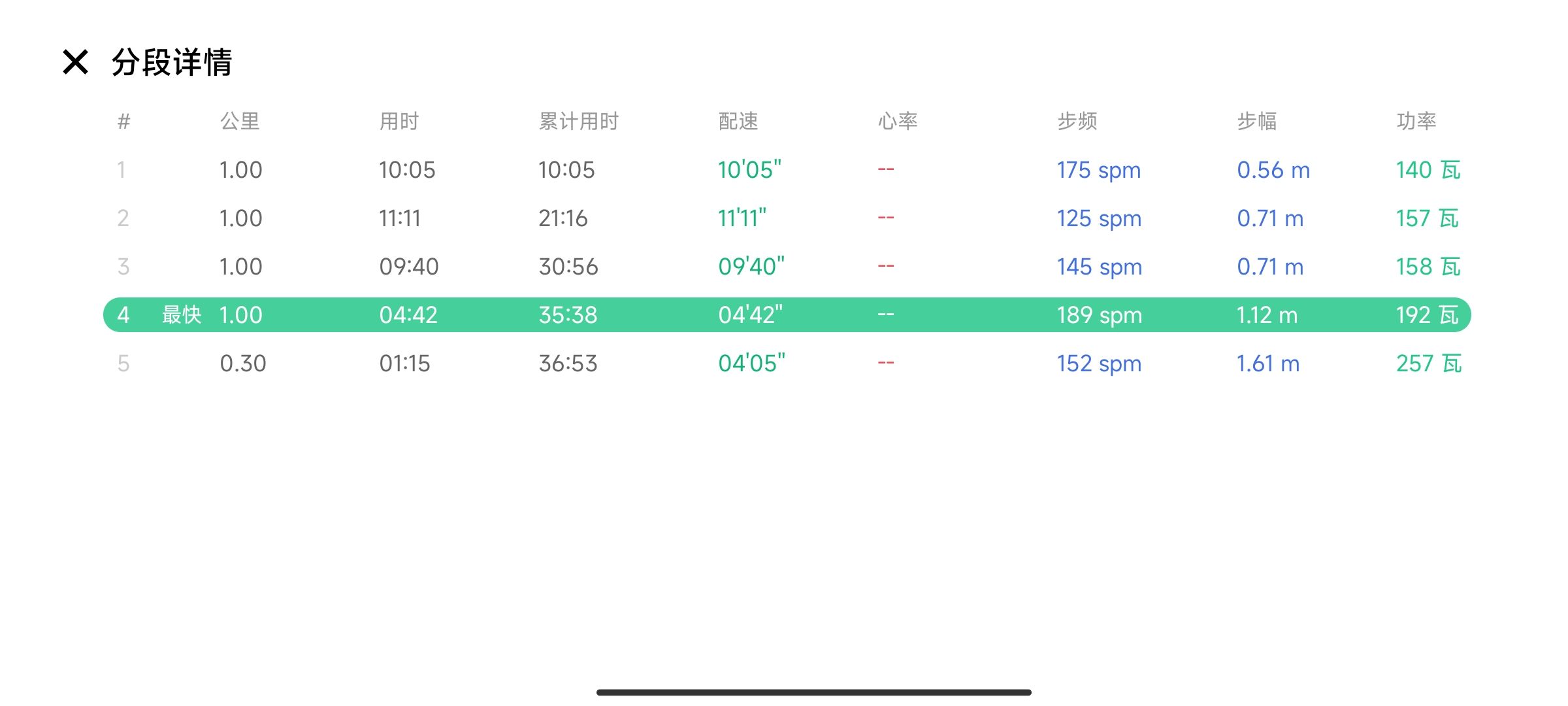Tap the 功率 power column header
Screen dimensions: 1568x706
pyautogui.click(x=1416, y=121)
